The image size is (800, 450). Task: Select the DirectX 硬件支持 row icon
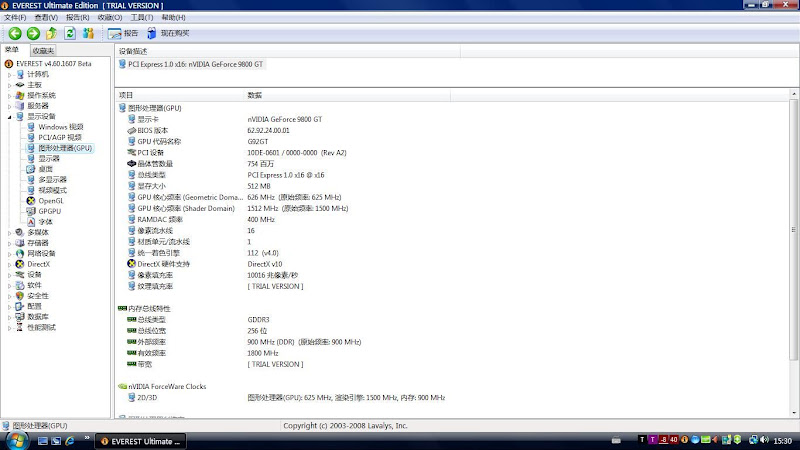tap(131, 264)
